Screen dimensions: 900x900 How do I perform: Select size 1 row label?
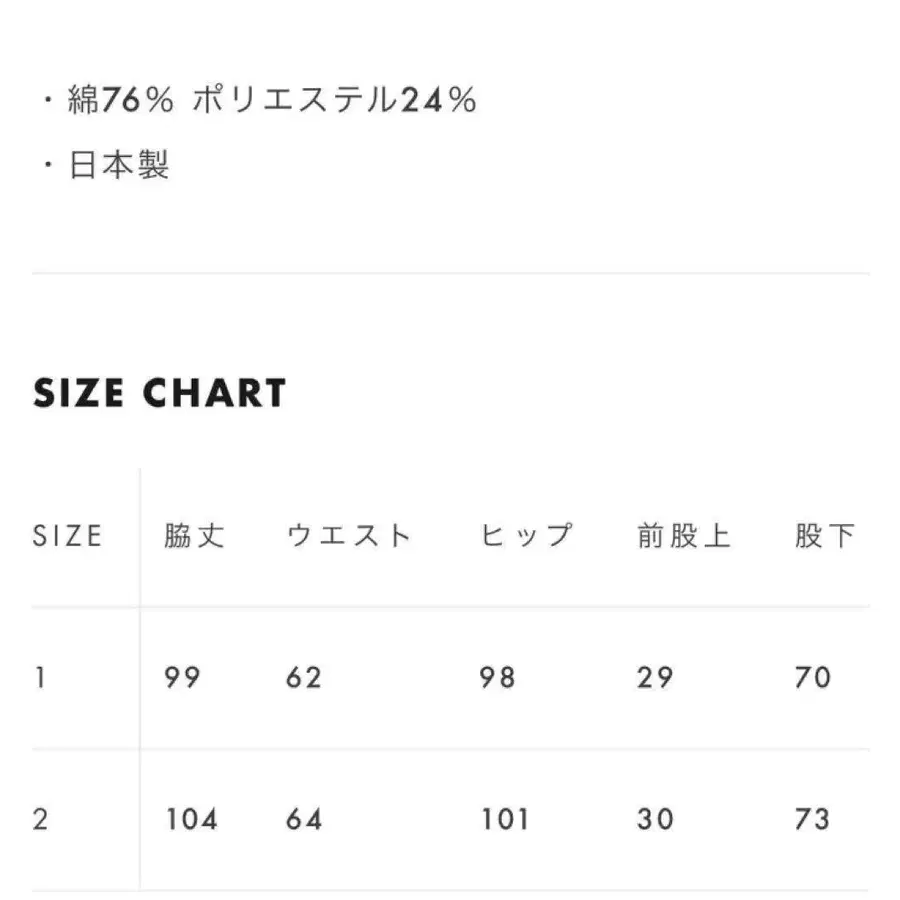(40, 677)
